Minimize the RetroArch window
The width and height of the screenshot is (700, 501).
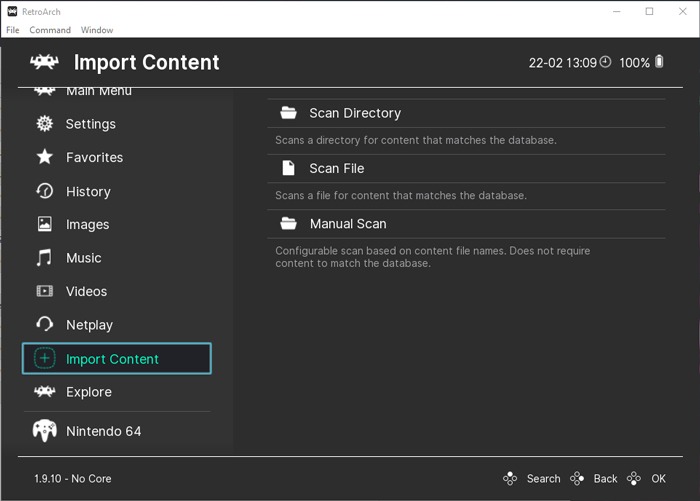click(x=617, y=12)
